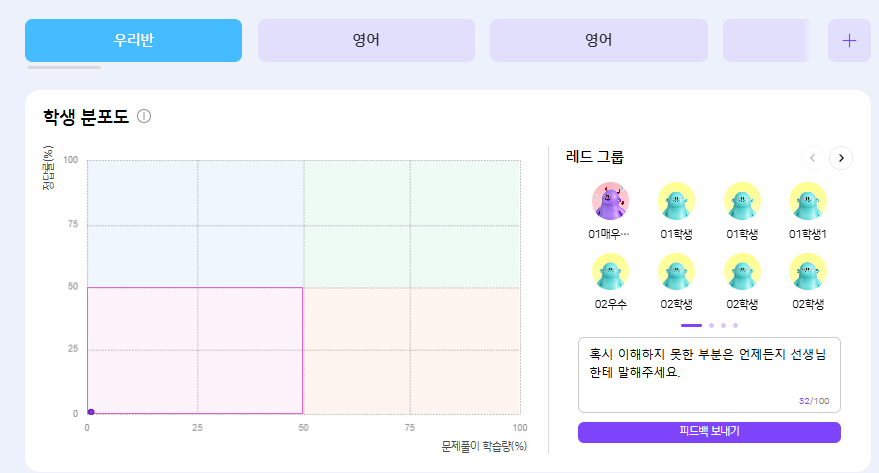Select the blue upper-left chart quadrant
This screenshot has width=879, height=473.
pos(195,223)
